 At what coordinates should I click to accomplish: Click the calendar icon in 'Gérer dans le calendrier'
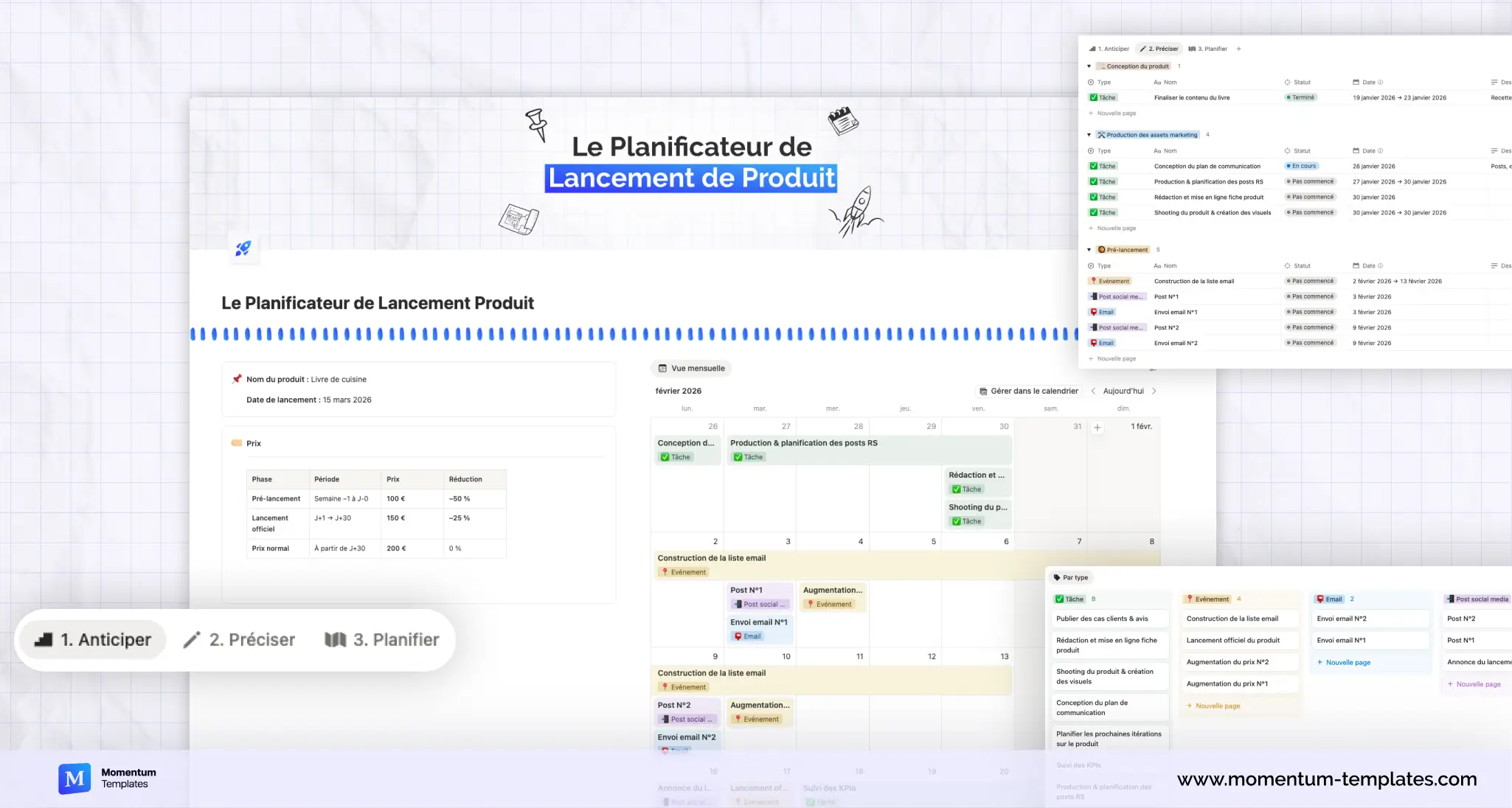pyautogui.click(x=984, y=391)
